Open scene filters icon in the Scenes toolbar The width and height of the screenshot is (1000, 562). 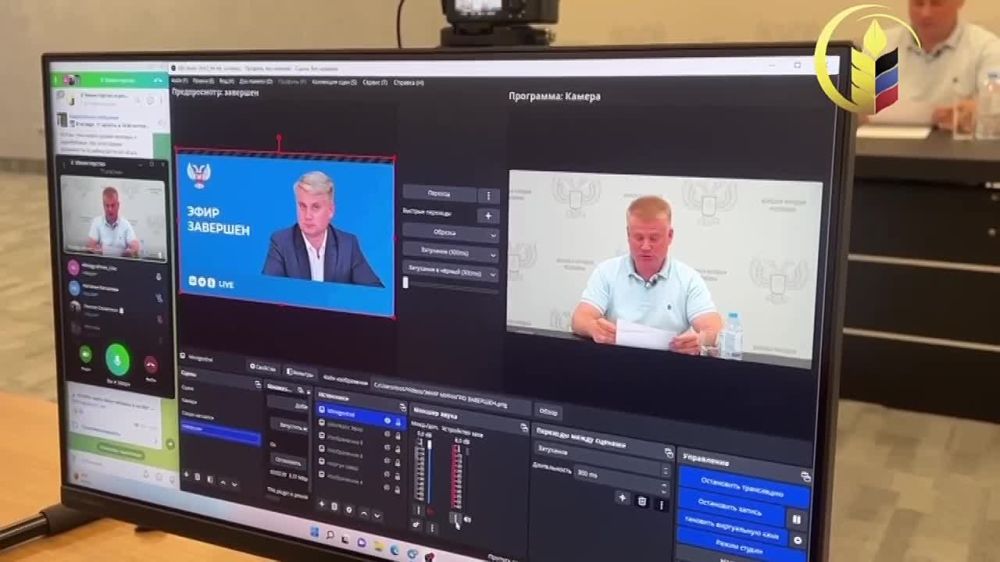[x=210, y=479]
